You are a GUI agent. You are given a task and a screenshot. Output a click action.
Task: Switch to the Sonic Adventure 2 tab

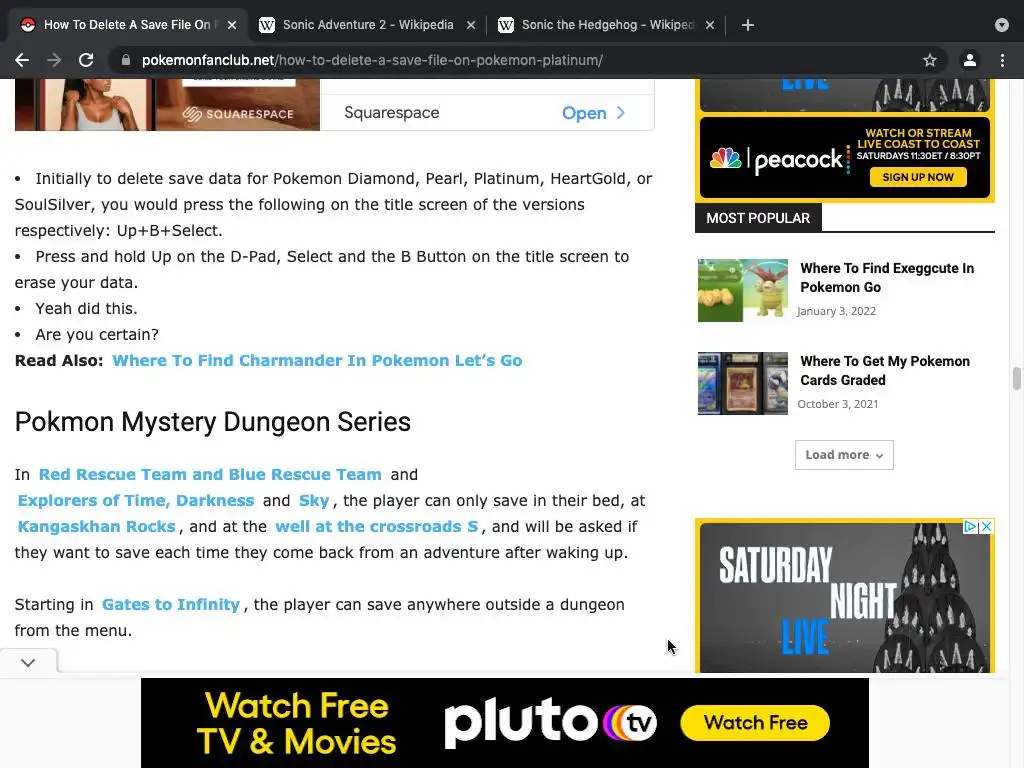pos(368,25)
